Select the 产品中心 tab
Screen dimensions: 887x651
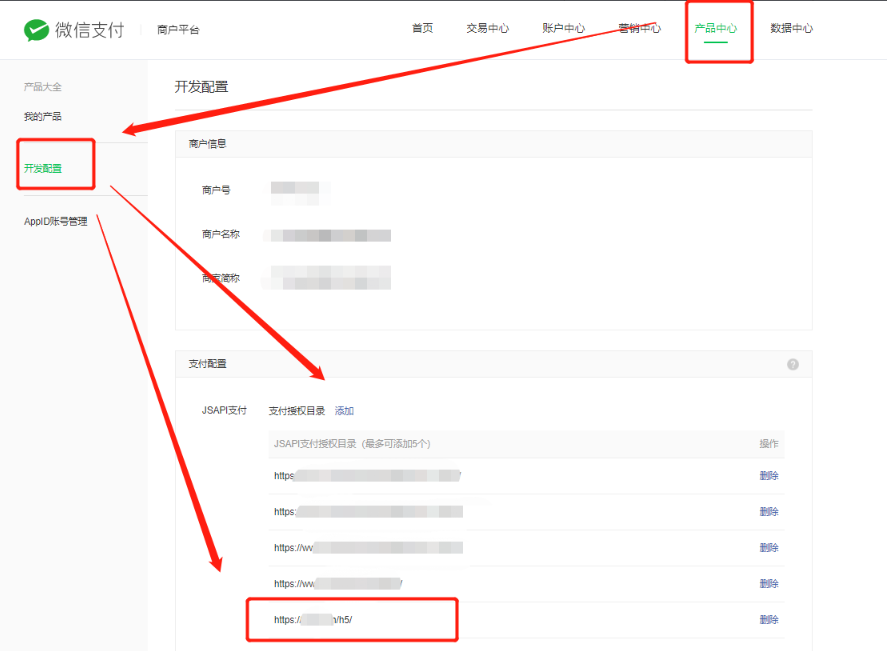point(715,28)
